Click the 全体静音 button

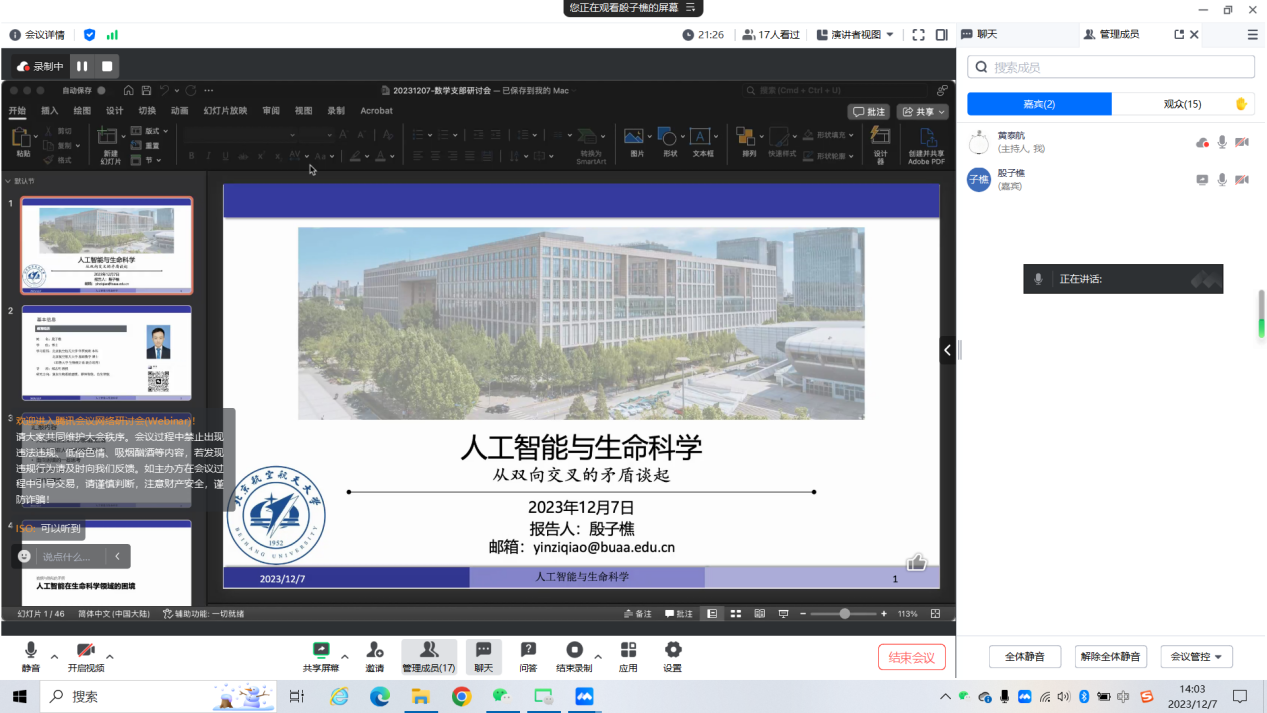[1024, 657]
